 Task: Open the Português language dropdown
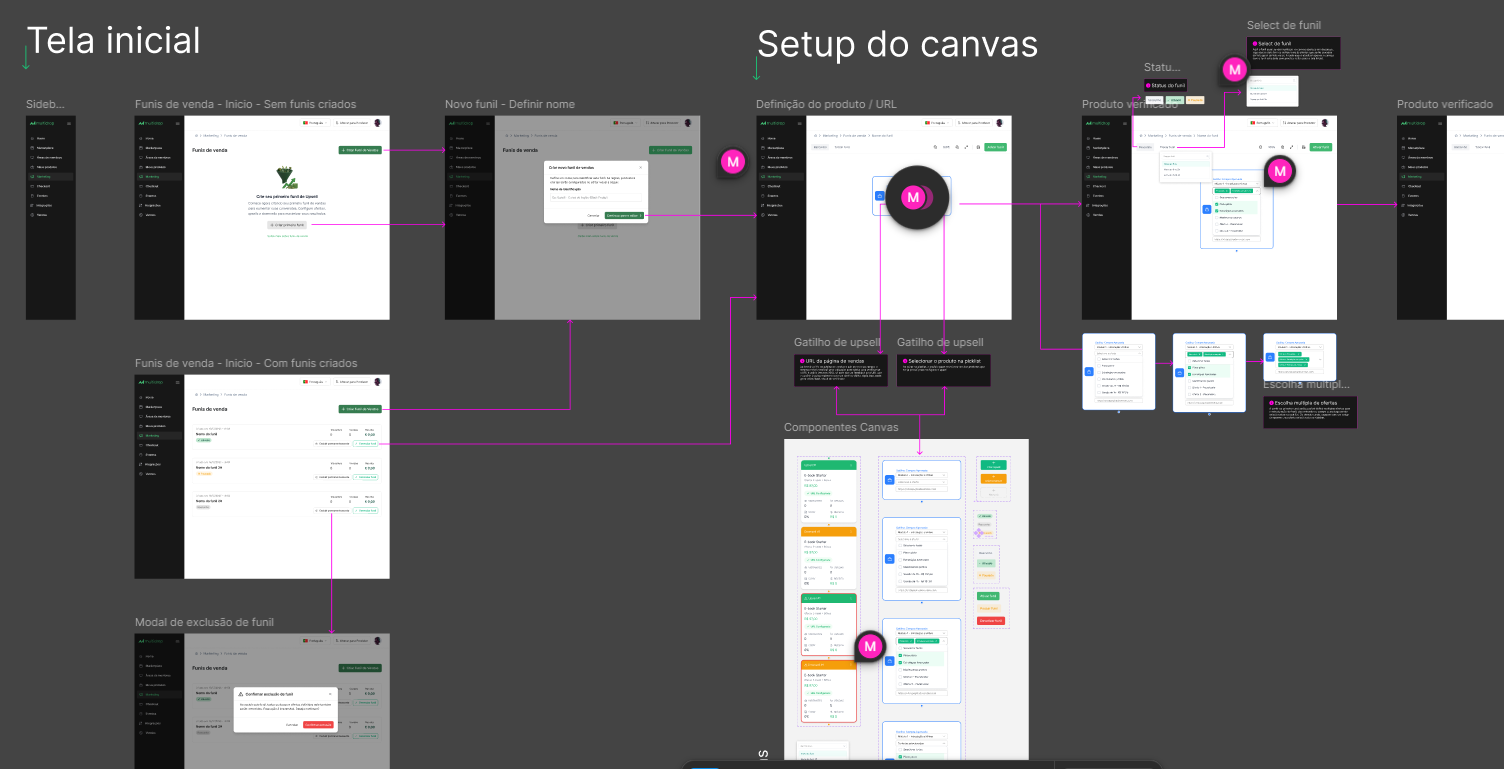315,123
